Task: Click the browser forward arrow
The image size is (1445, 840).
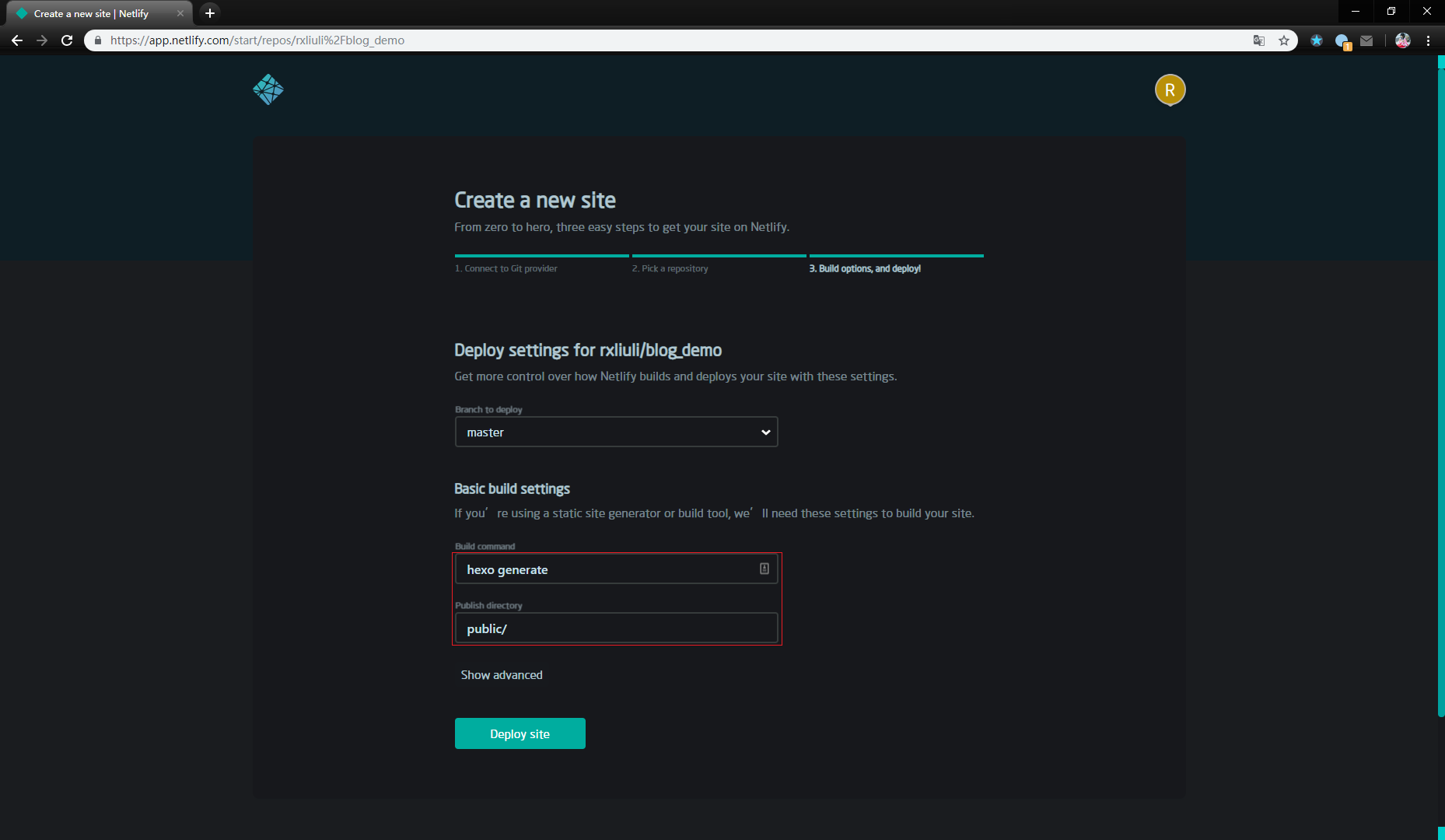Action: tap(42, 40)
